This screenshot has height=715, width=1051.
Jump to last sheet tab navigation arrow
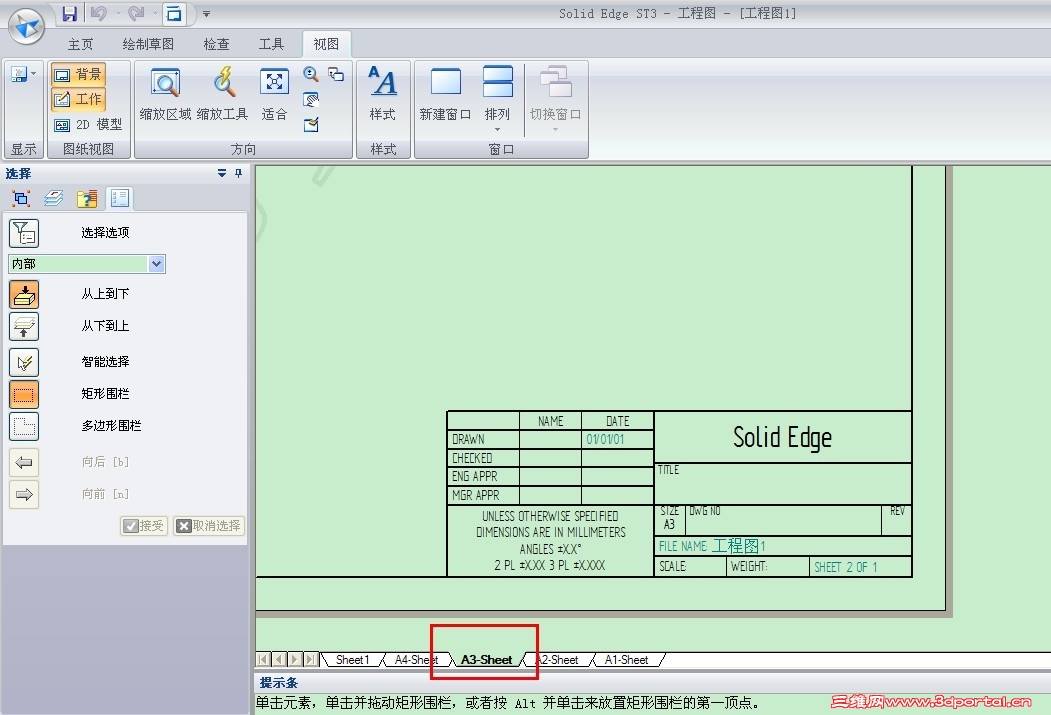click(x=310, y=659)
